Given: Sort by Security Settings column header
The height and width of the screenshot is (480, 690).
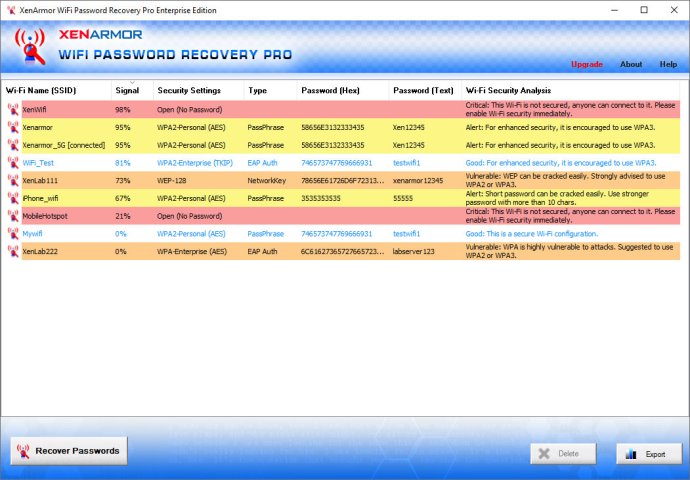Looking at the screenshot, I should [x=198, y=90].
